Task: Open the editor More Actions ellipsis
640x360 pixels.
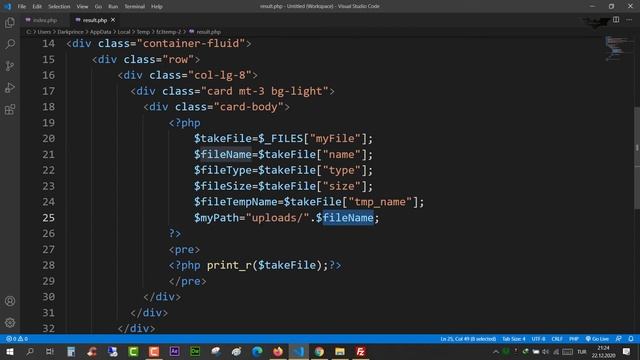Action: 629,20
